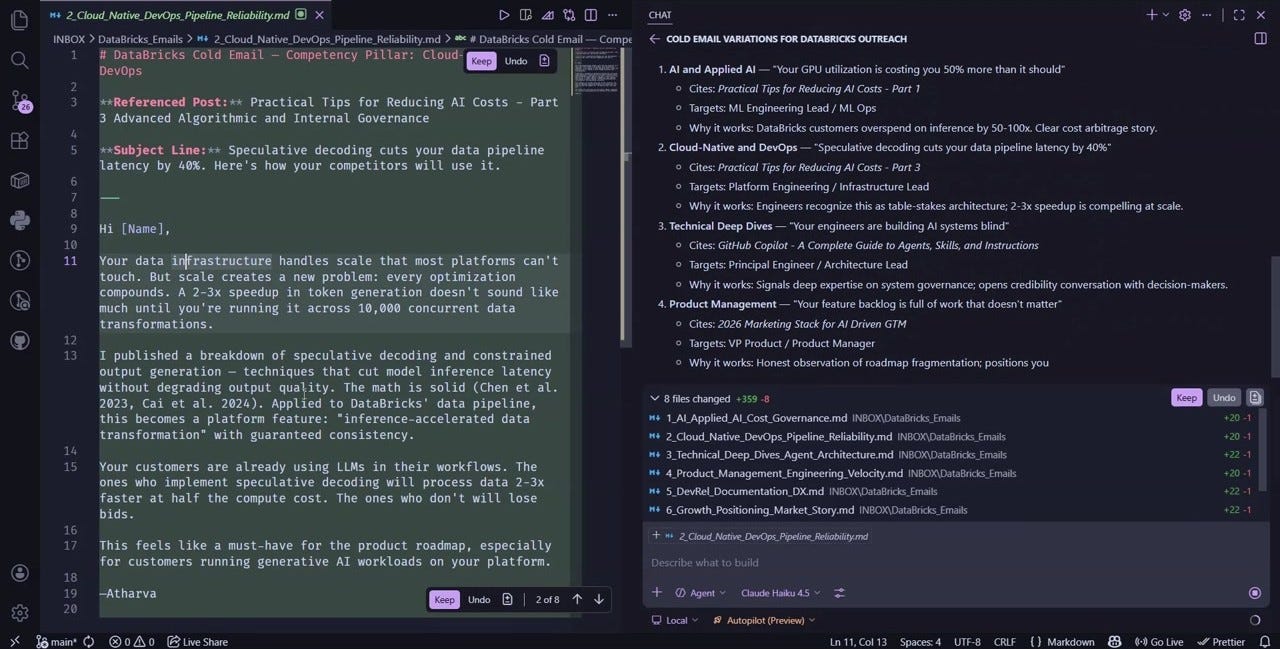Stop the running chat request button
The height and width of the screenshot is (649, 1280).
(x=1255, y=593)
